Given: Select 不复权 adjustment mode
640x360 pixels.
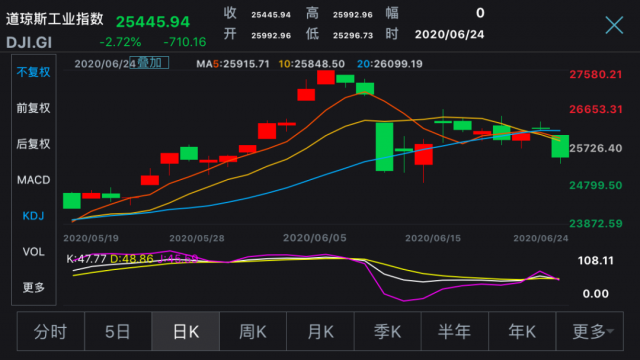Looking at the screenshot, I should [33, 72].
